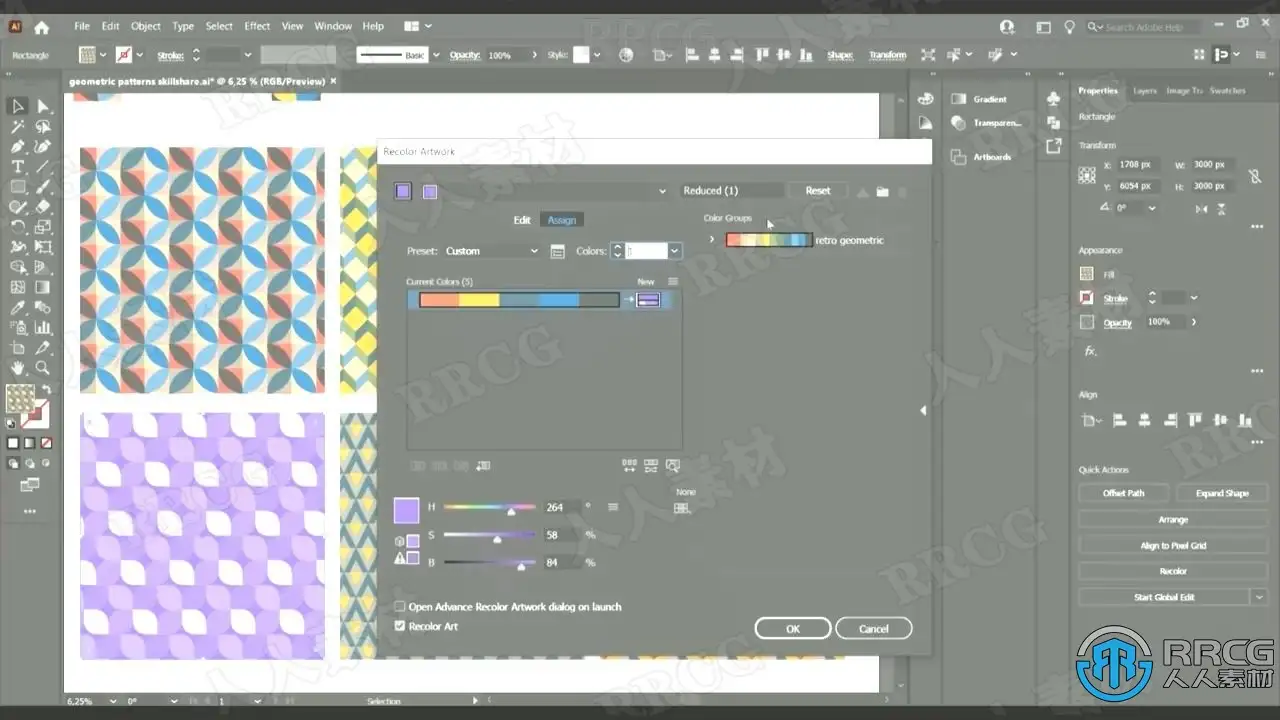Image resolution: width=1280 pixels, height=720 pixels.
Task: Click find color in artwork magnifier icon
Action: (673, 465)
